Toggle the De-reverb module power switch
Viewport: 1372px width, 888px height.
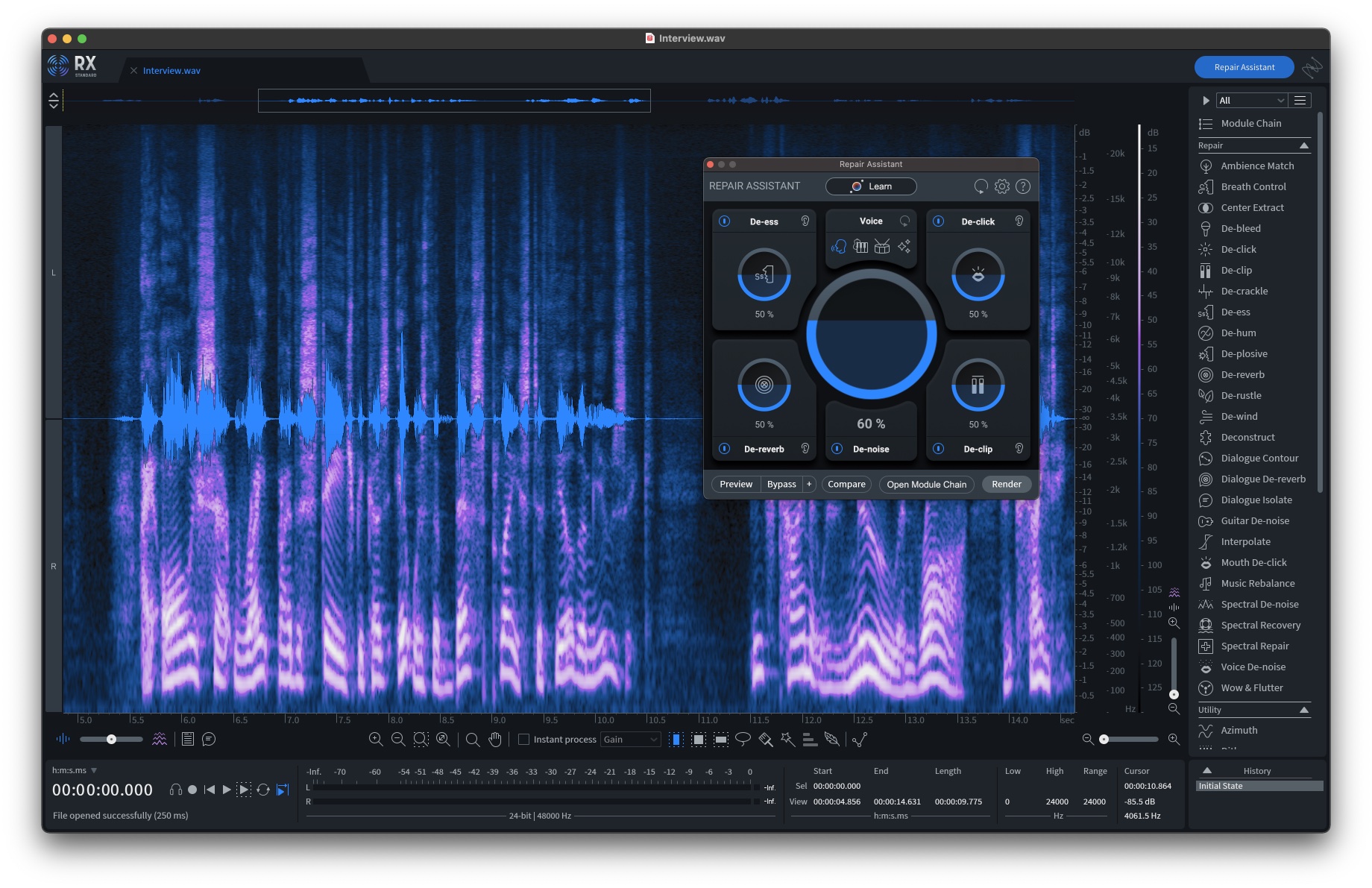click(724, 449)
